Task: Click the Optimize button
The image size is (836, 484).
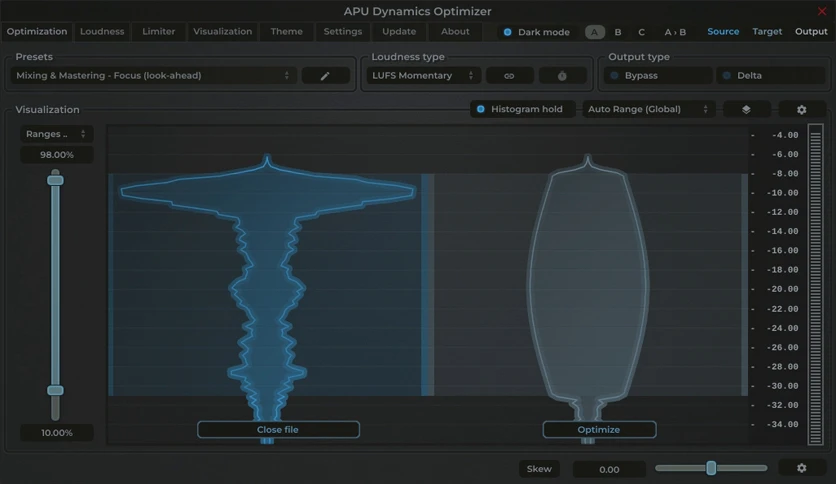Action: 599,430
